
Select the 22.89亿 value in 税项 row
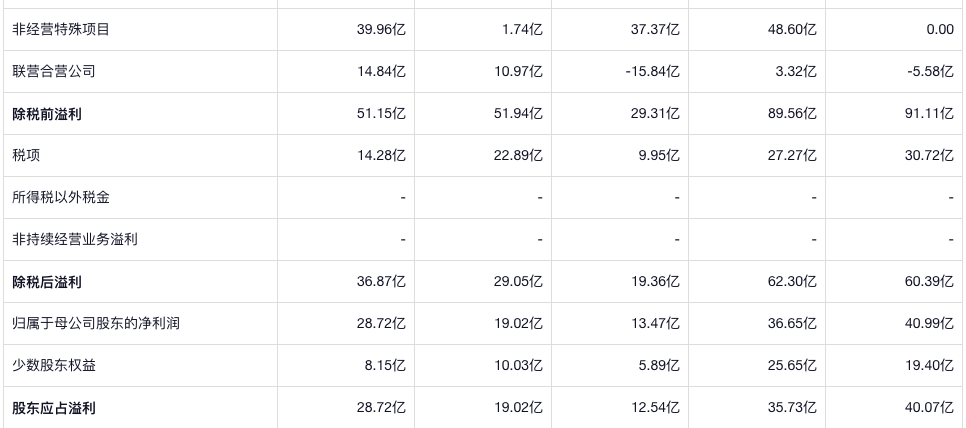pyautogui.click(x=518, y=156)
